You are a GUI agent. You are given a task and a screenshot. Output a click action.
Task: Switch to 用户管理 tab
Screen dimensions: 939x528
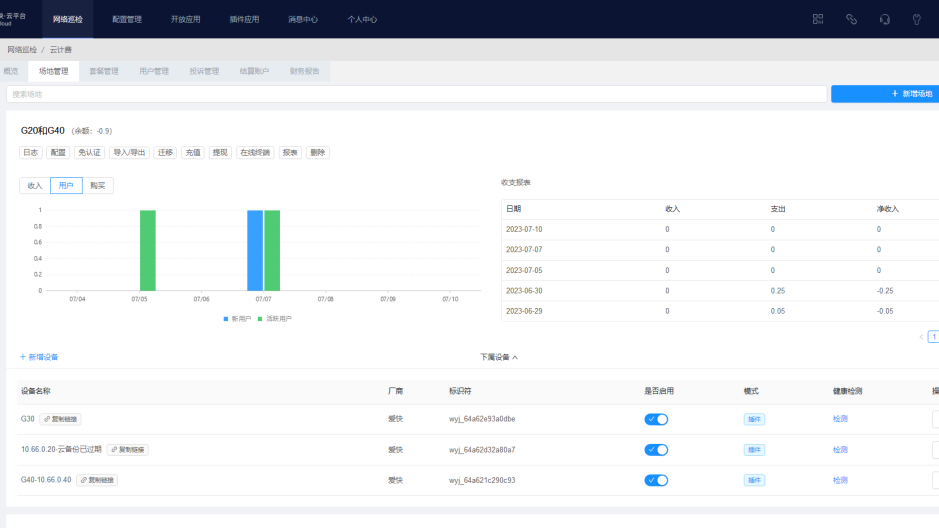(x=154, y=71)
